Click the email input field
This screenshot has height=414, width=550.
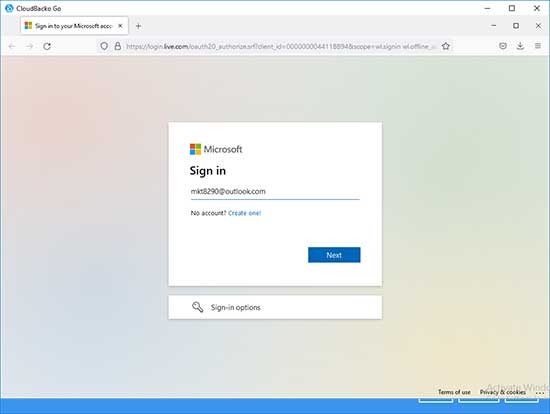275,192
